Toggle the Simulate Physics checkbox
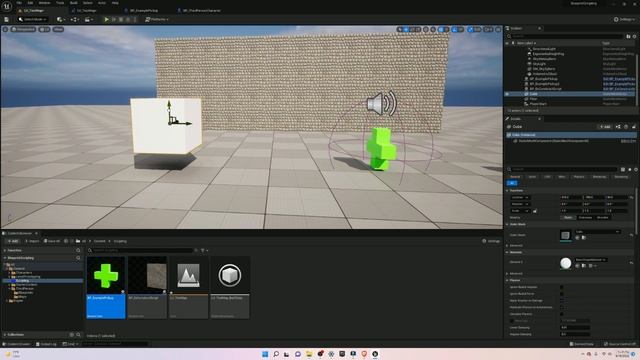640x360 pixels. [562, 314]
